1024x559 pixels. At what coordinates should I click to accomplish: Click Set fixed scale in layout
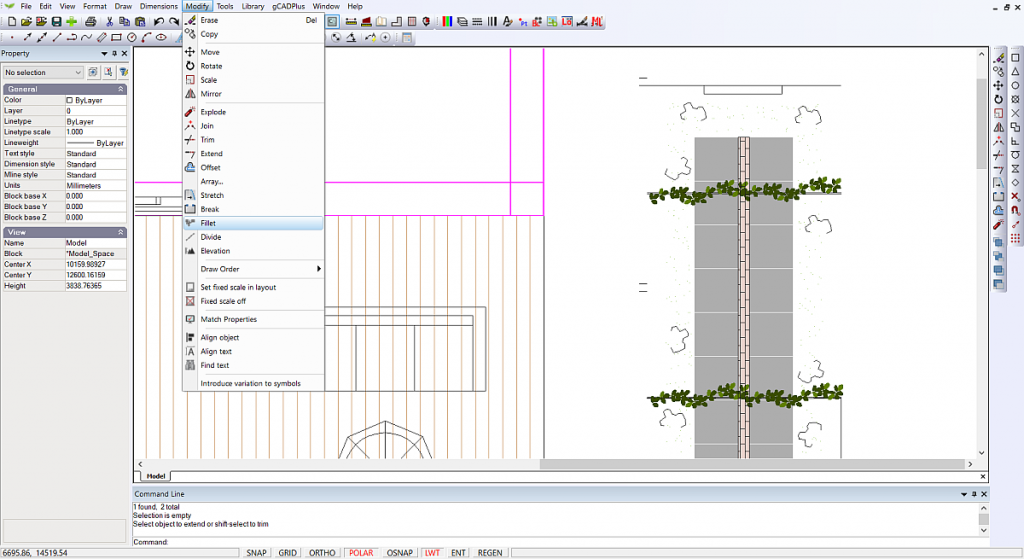point(253,287)
